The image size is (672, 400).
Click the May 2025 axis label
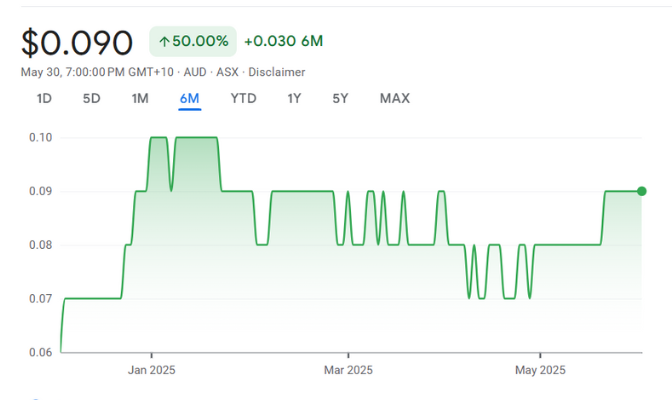click(x=540, y=370)
